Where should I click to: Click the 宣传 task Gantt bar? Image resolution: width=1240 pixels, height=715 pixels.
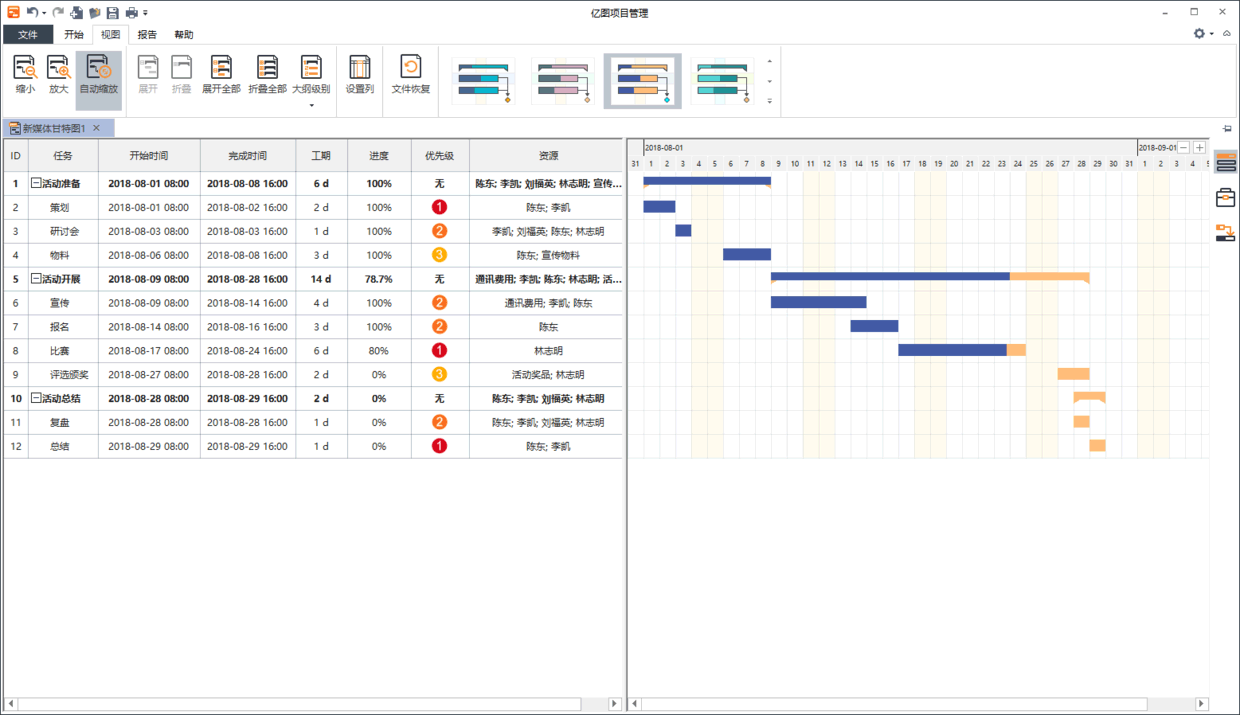pos(818,302)
